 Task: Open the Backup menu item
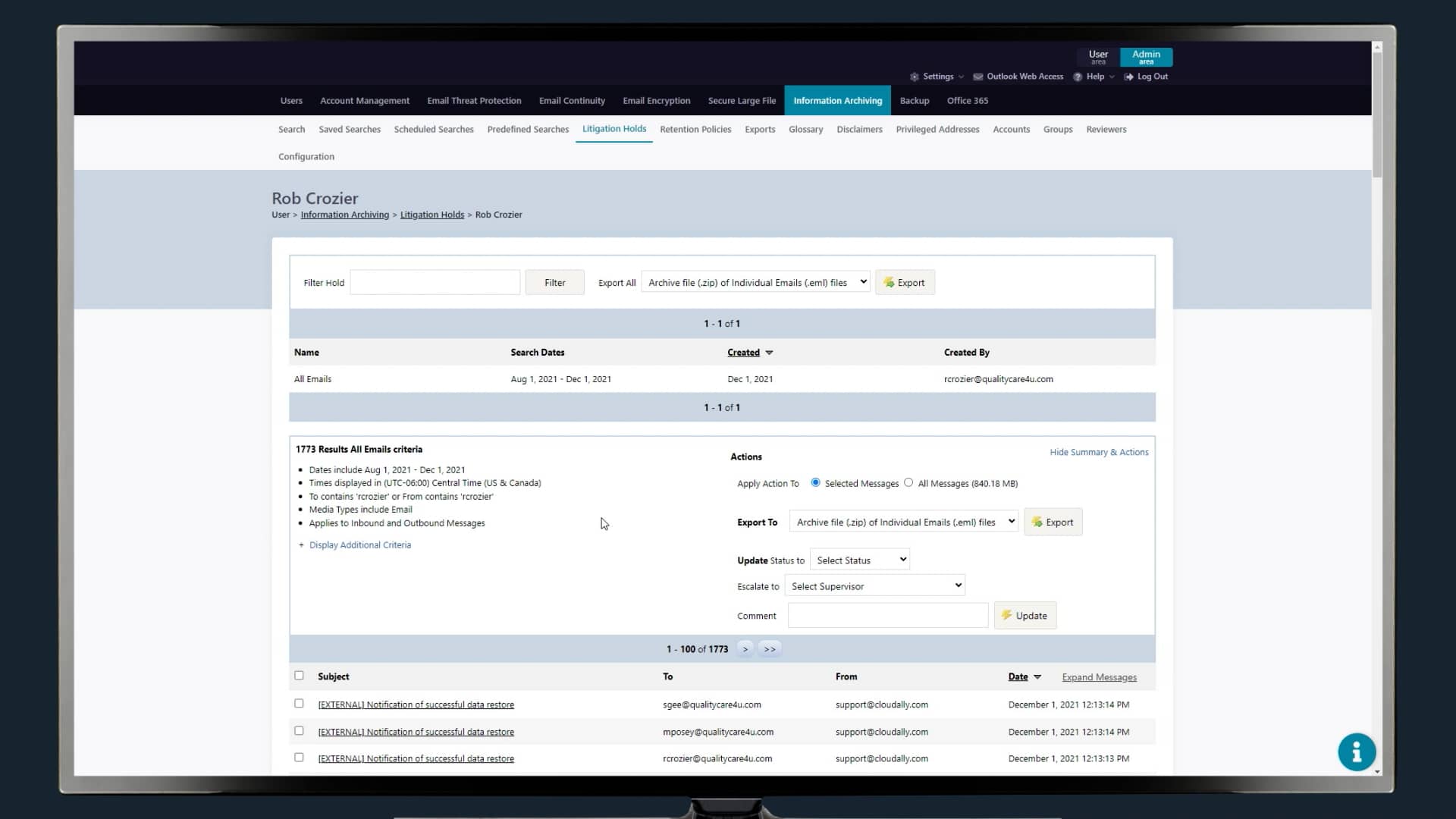click(x=915, y=100)
